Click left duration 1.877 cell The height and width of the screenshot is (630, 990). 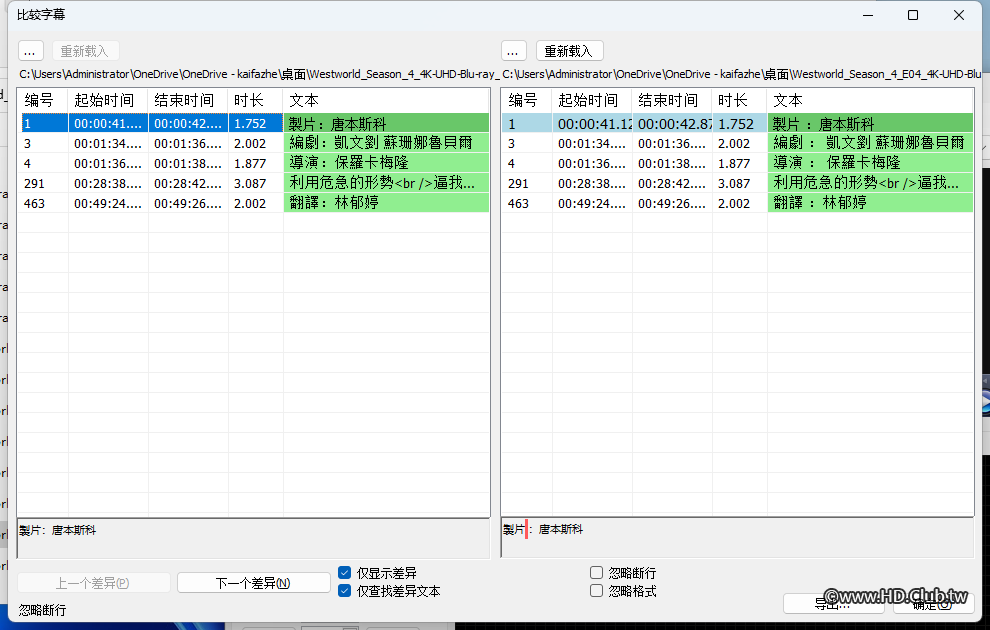(256, 163)
